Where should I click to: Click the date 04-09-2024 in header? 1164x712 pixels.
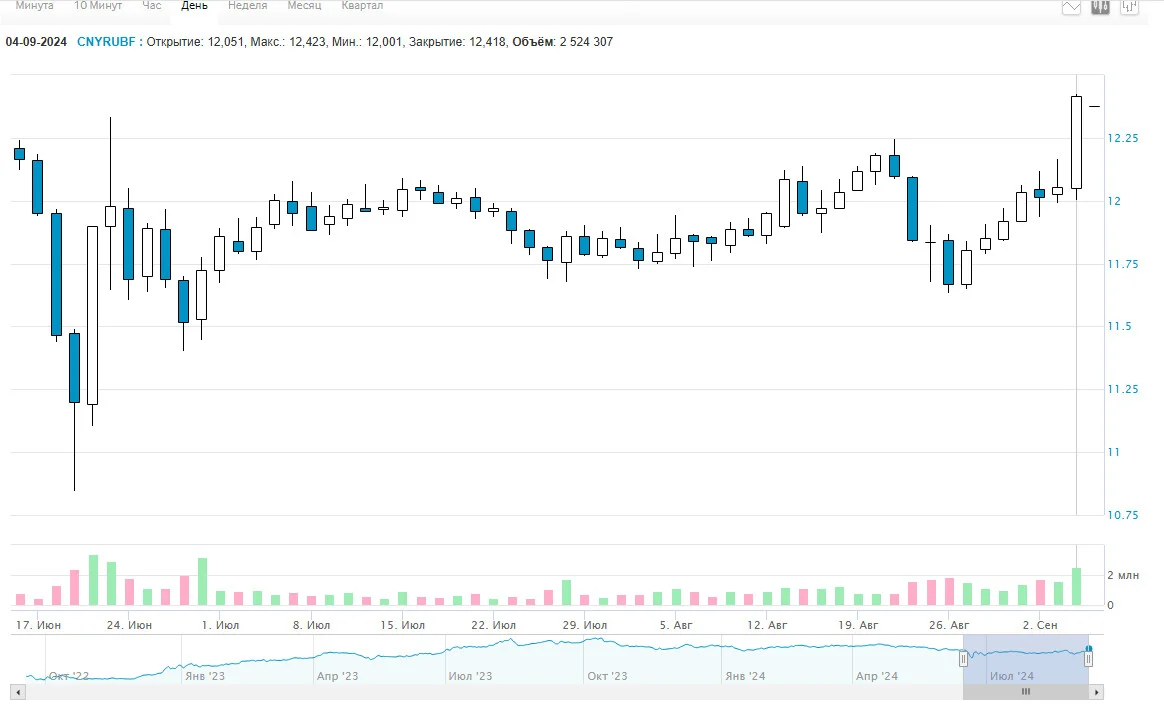[x=36, y=42]
